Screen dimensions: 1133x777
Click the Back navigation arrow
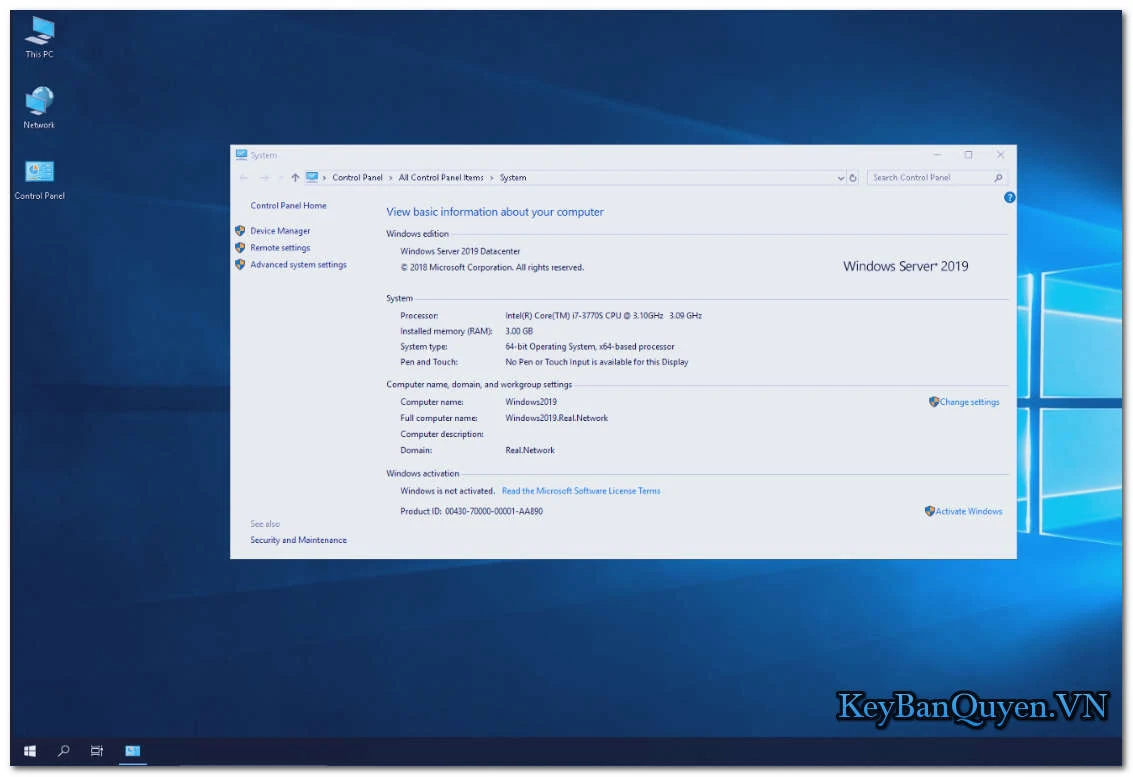point(244,178)
